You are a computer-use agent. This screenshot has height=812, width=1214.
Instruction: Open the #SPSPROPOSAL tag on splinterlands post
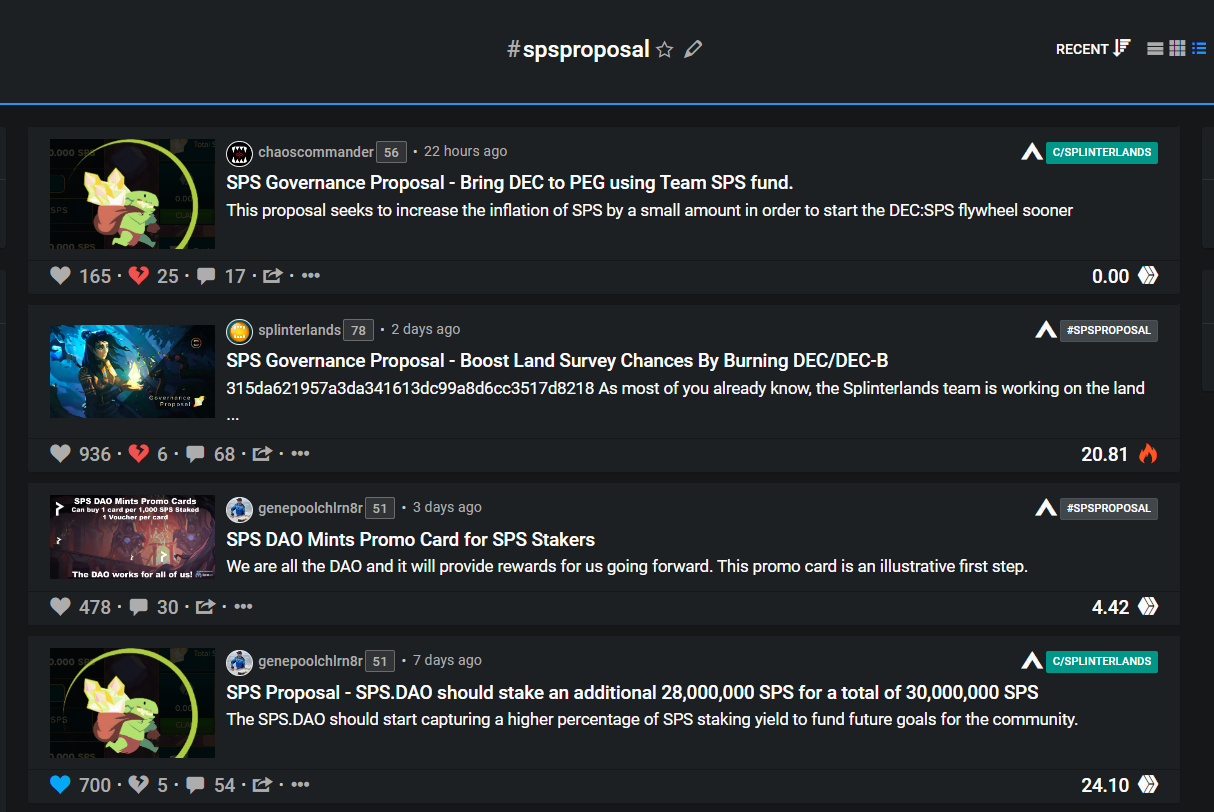[1108, 330]
